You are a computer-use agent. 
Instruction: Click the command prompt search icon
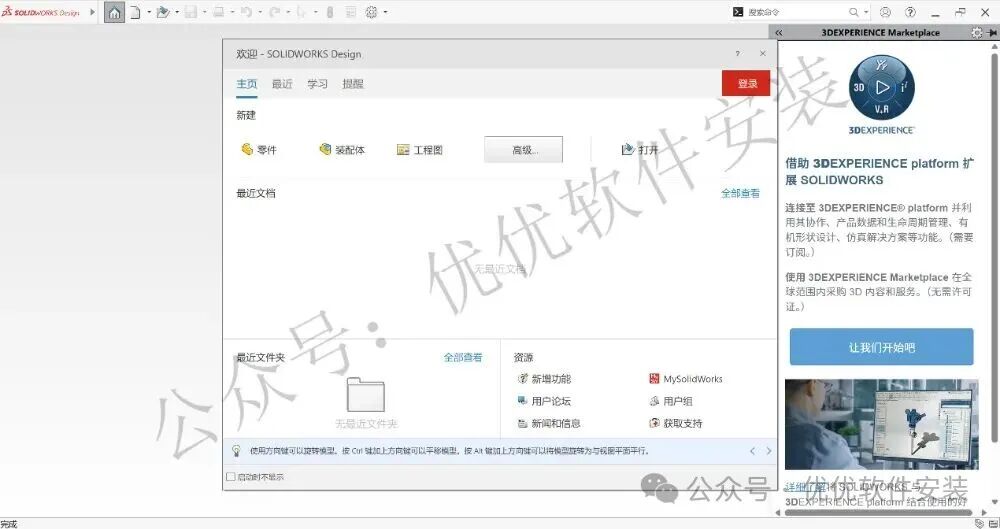pos(738,12)
